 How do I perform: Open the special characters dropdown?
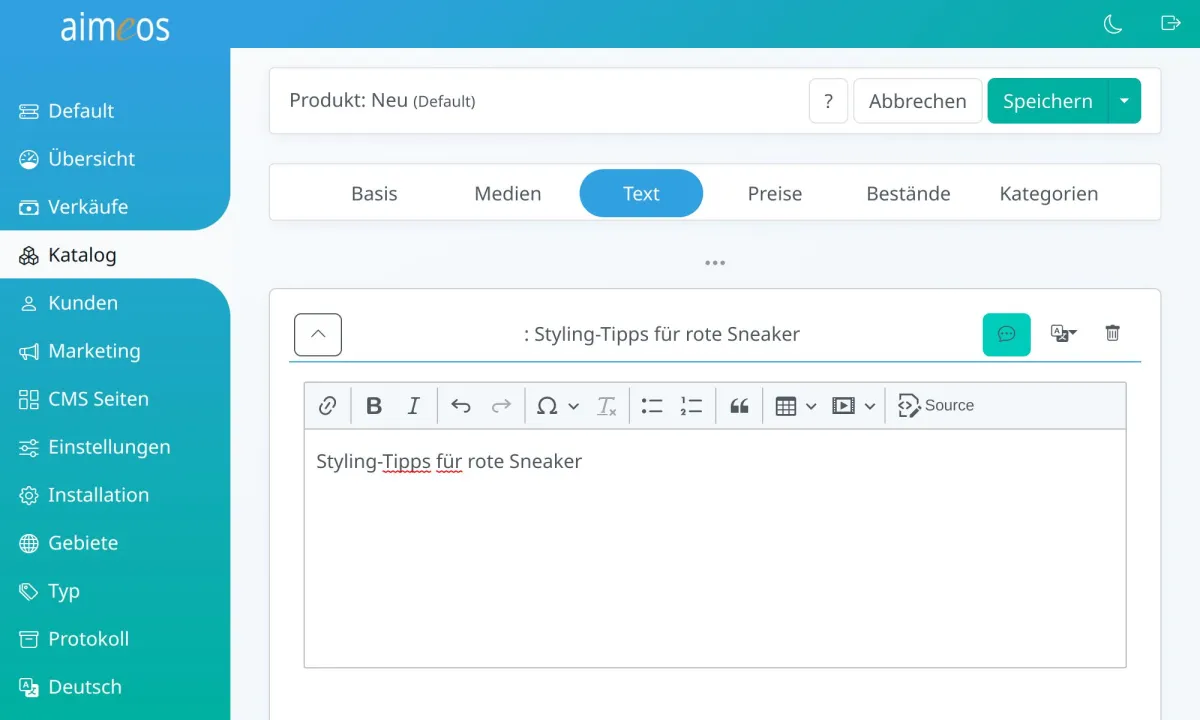click(x=557, y=405)
